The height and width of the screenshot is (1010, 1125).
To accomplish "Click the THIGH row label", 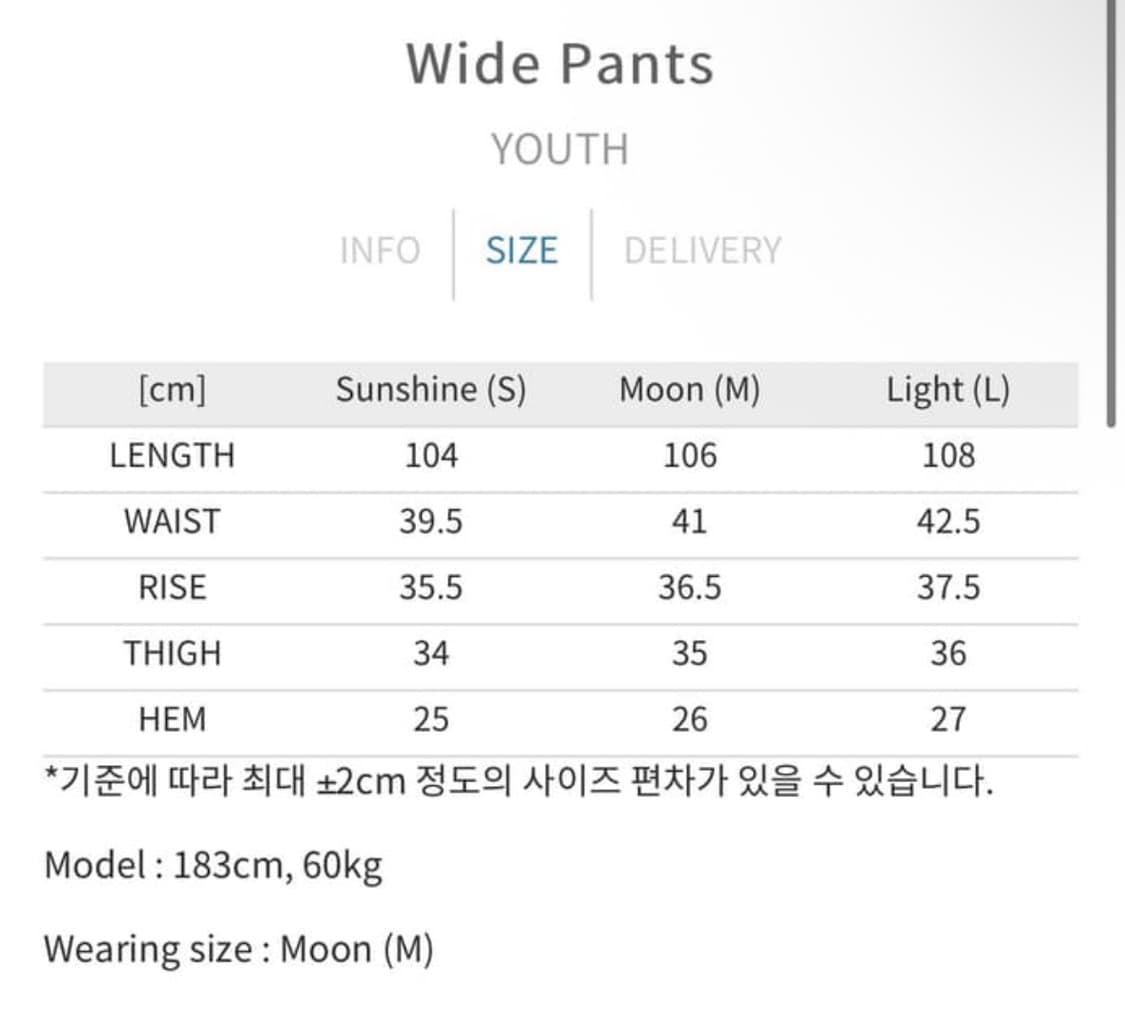I will coord(172,653).
